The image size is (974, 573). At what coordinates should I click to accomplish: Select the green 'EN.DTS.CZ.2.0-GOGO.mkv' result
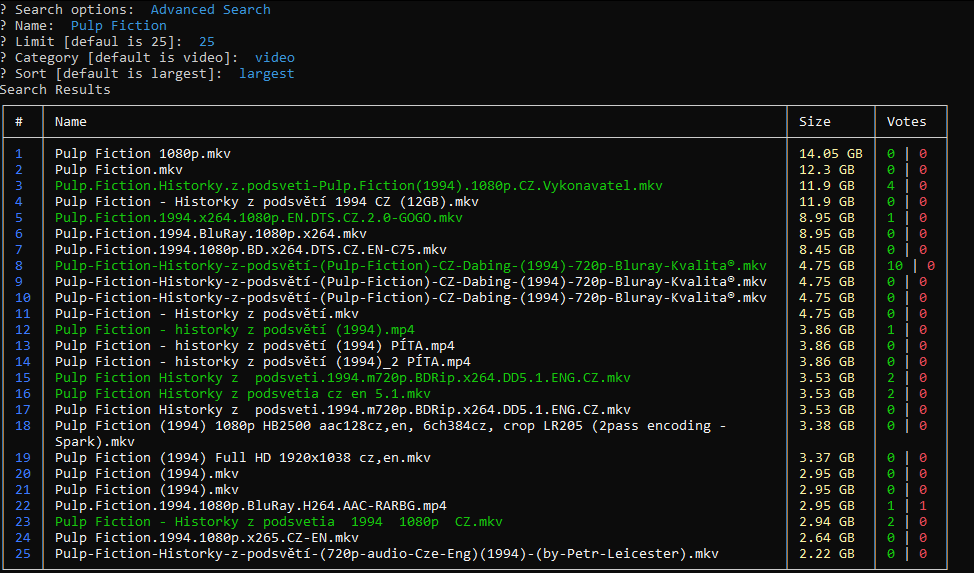[x=258, y=218]
